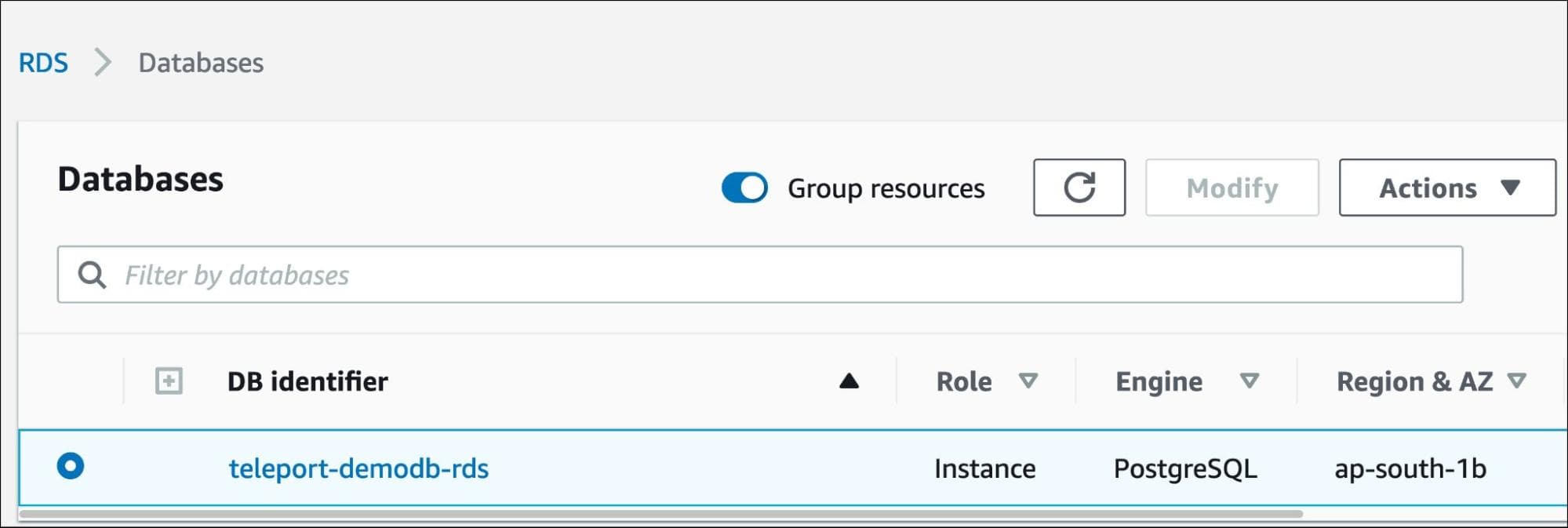Open the Actions dropdown menu

coord(1447,188)
